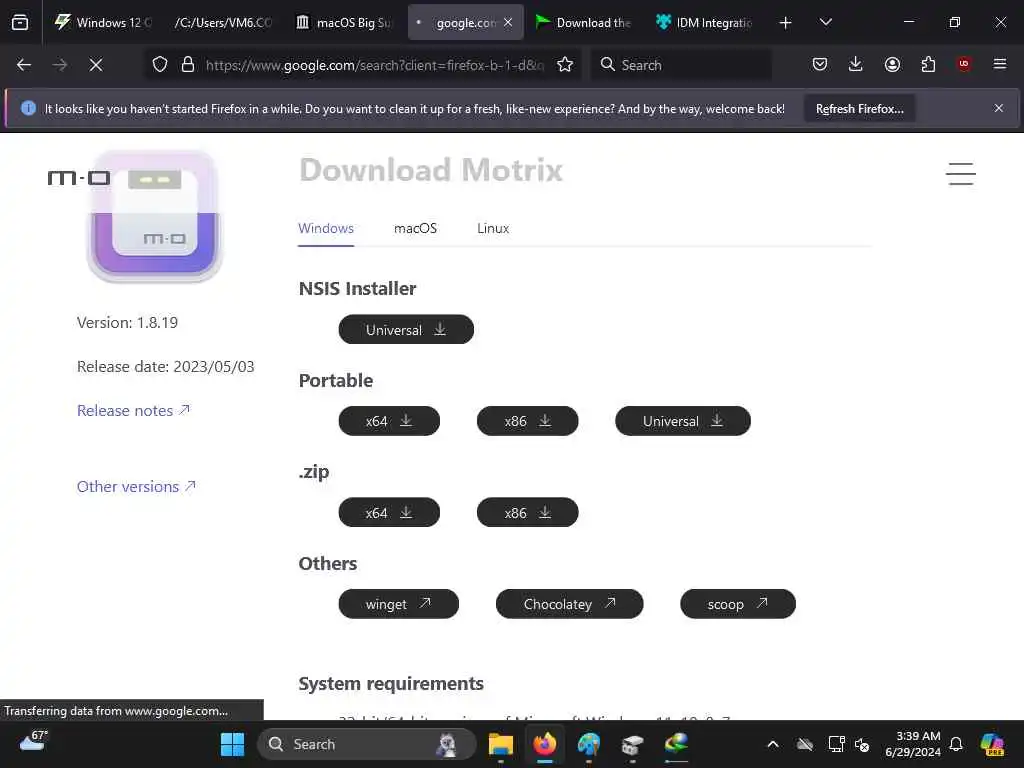Select the Linux platform tab

tap(493, 229)
